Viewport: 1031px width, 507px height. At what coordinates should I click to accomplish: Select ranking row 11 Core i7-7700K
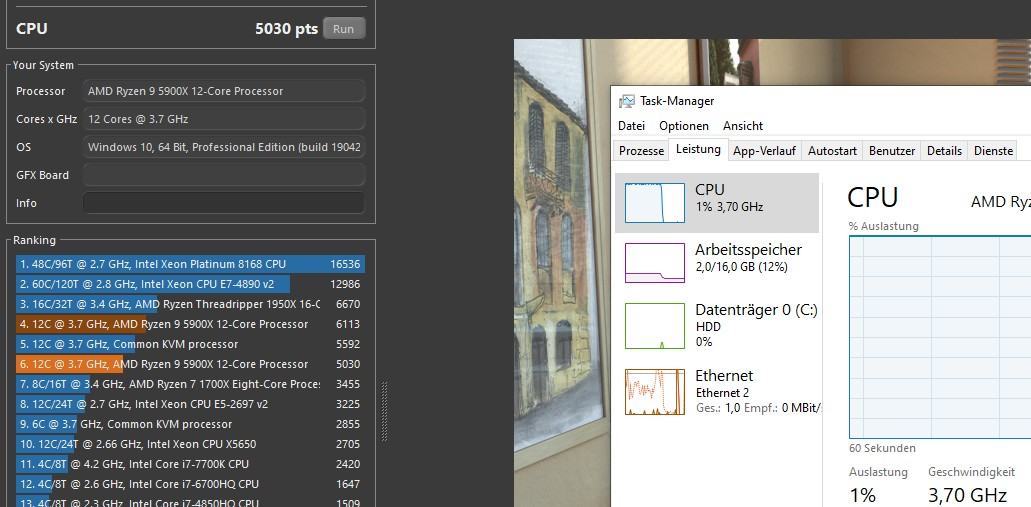coord(190,464)
